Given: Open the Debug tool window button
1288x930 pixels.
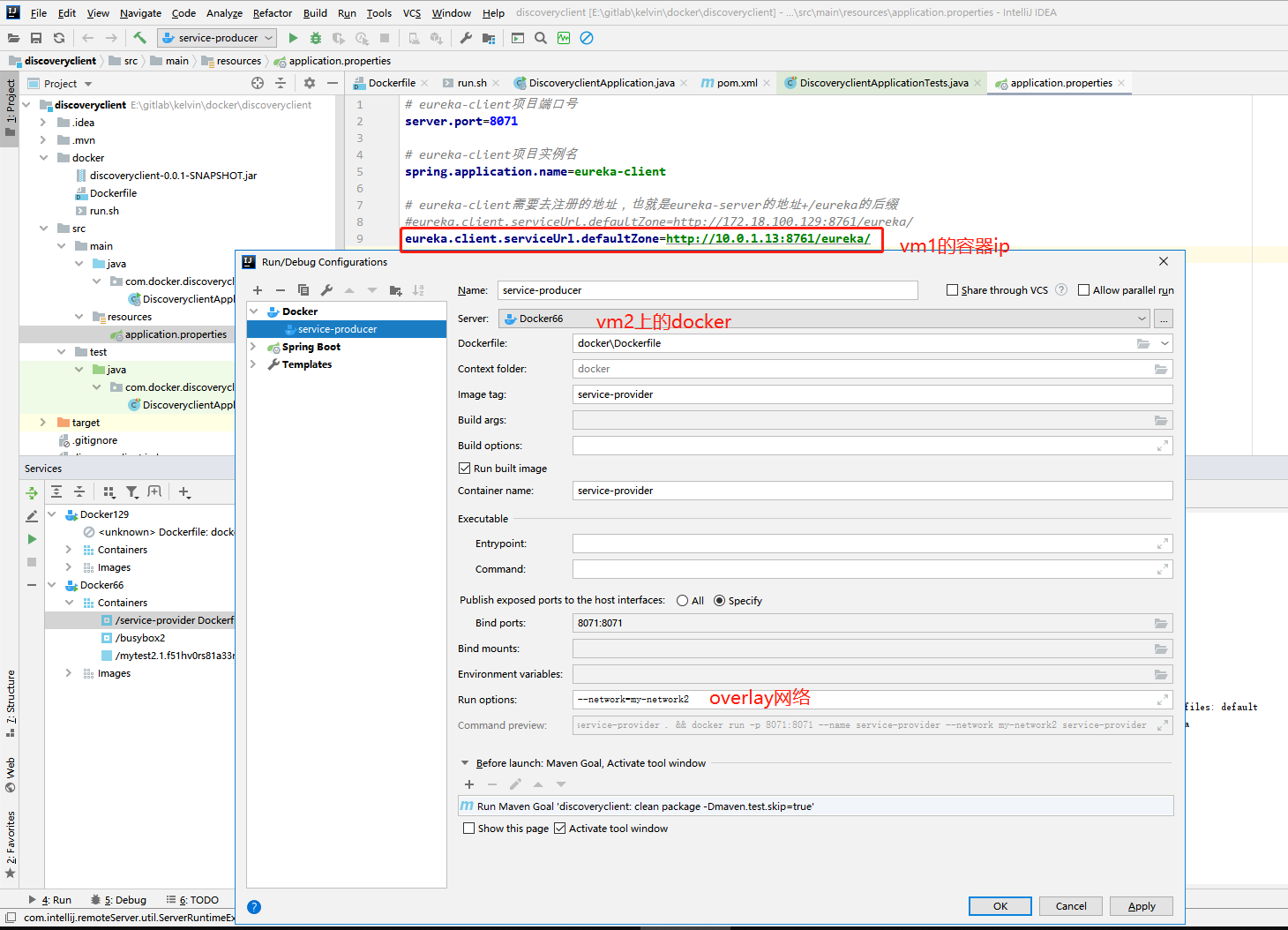Looking at the screenshot, I should (x=118, y=900).
